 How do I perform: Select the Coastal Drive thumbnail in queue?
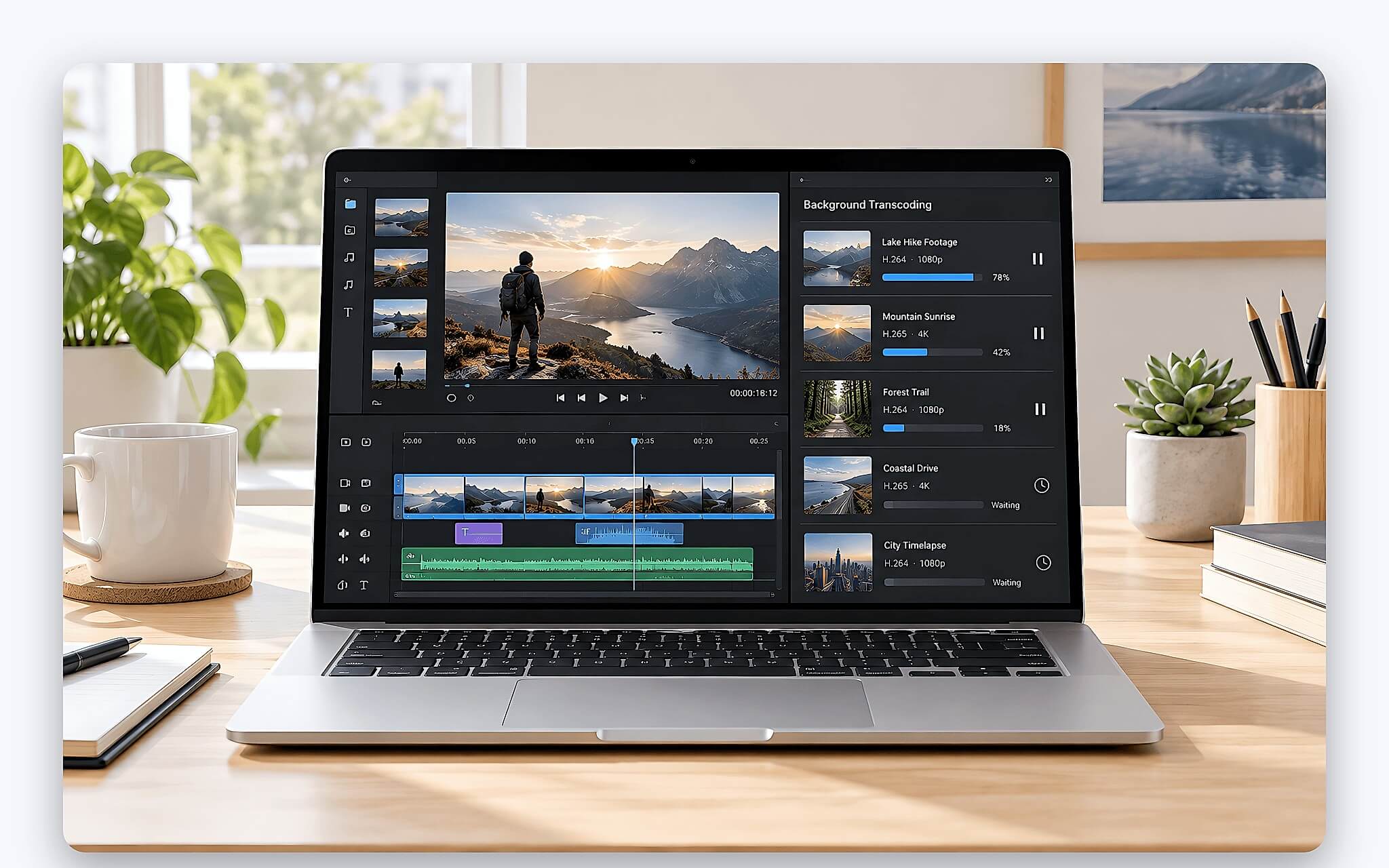(838, 486)
